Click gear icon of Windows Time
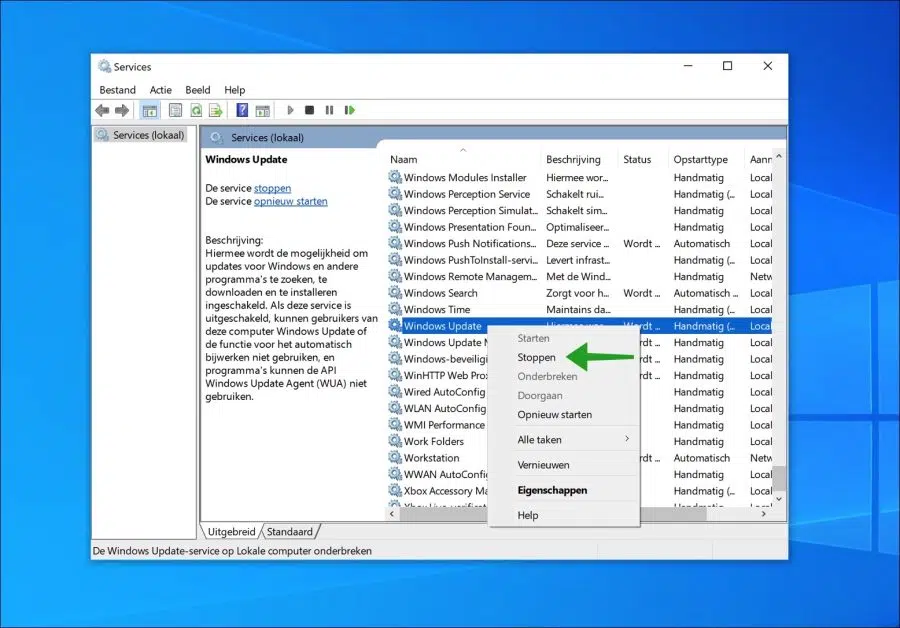The image size is (900, 628). pyautogui.click(x=395, y=309)
